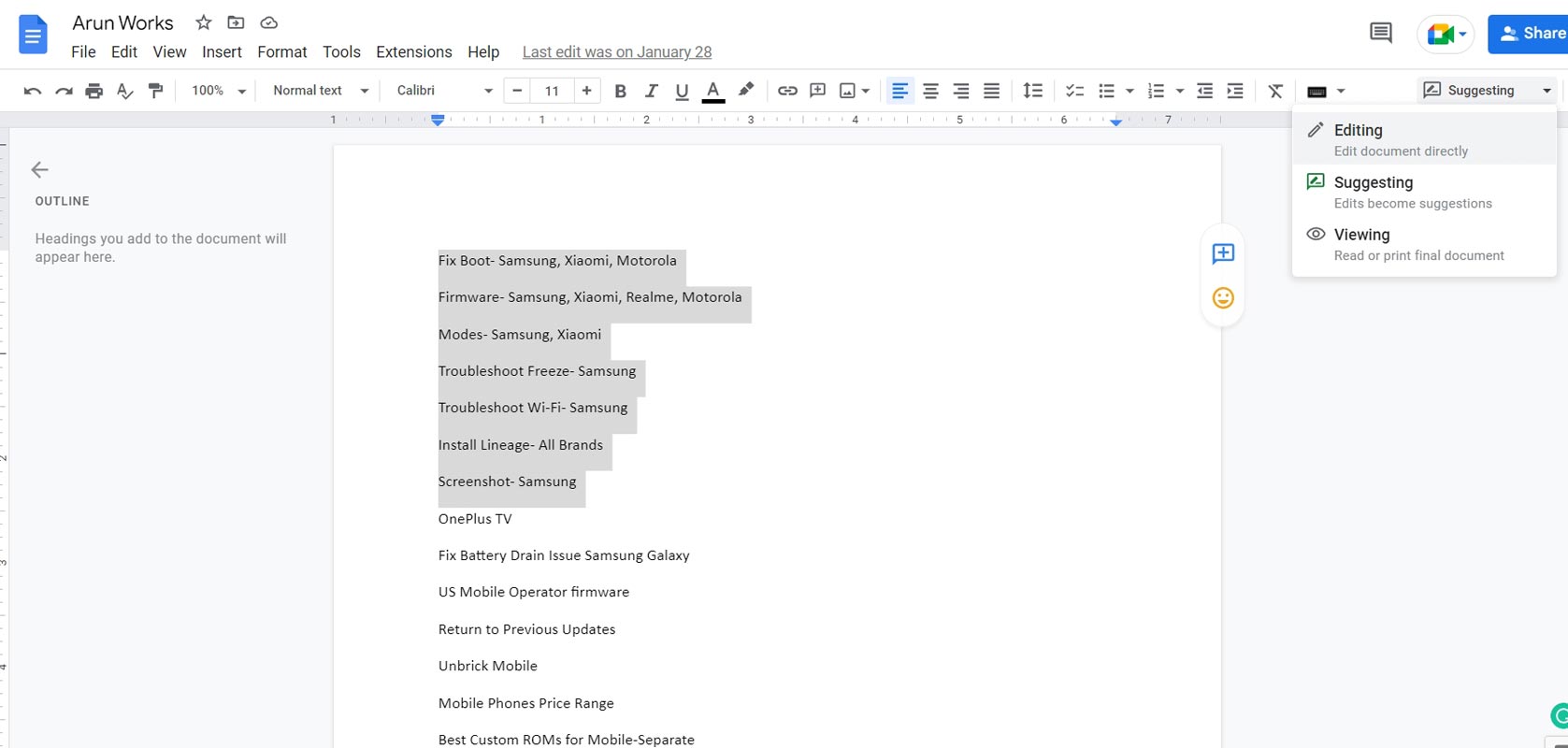Viewport: 1568px width, 748px height.
Task: Open the Normal text style dropdown
Action: (321, 91)
